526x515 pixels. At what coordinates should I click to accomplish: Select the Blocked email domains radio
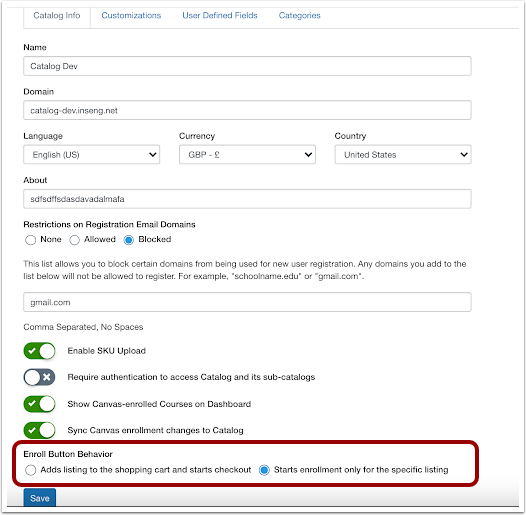pyautogui.click(x=129, y=240)
